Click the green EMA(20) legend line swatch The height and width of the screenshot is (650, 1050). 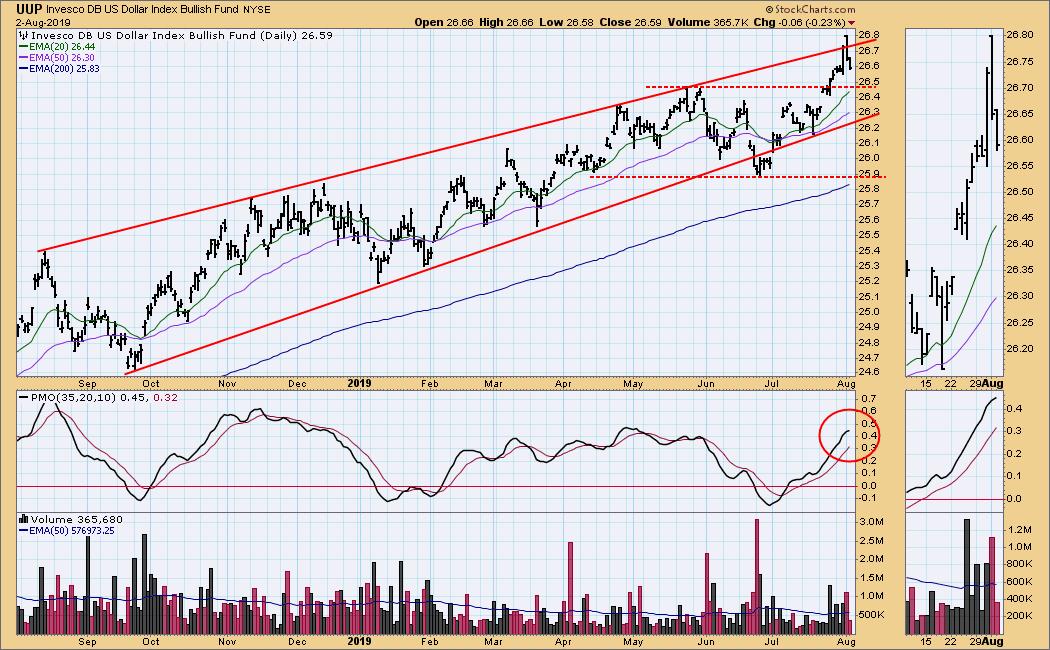[23, 47]
